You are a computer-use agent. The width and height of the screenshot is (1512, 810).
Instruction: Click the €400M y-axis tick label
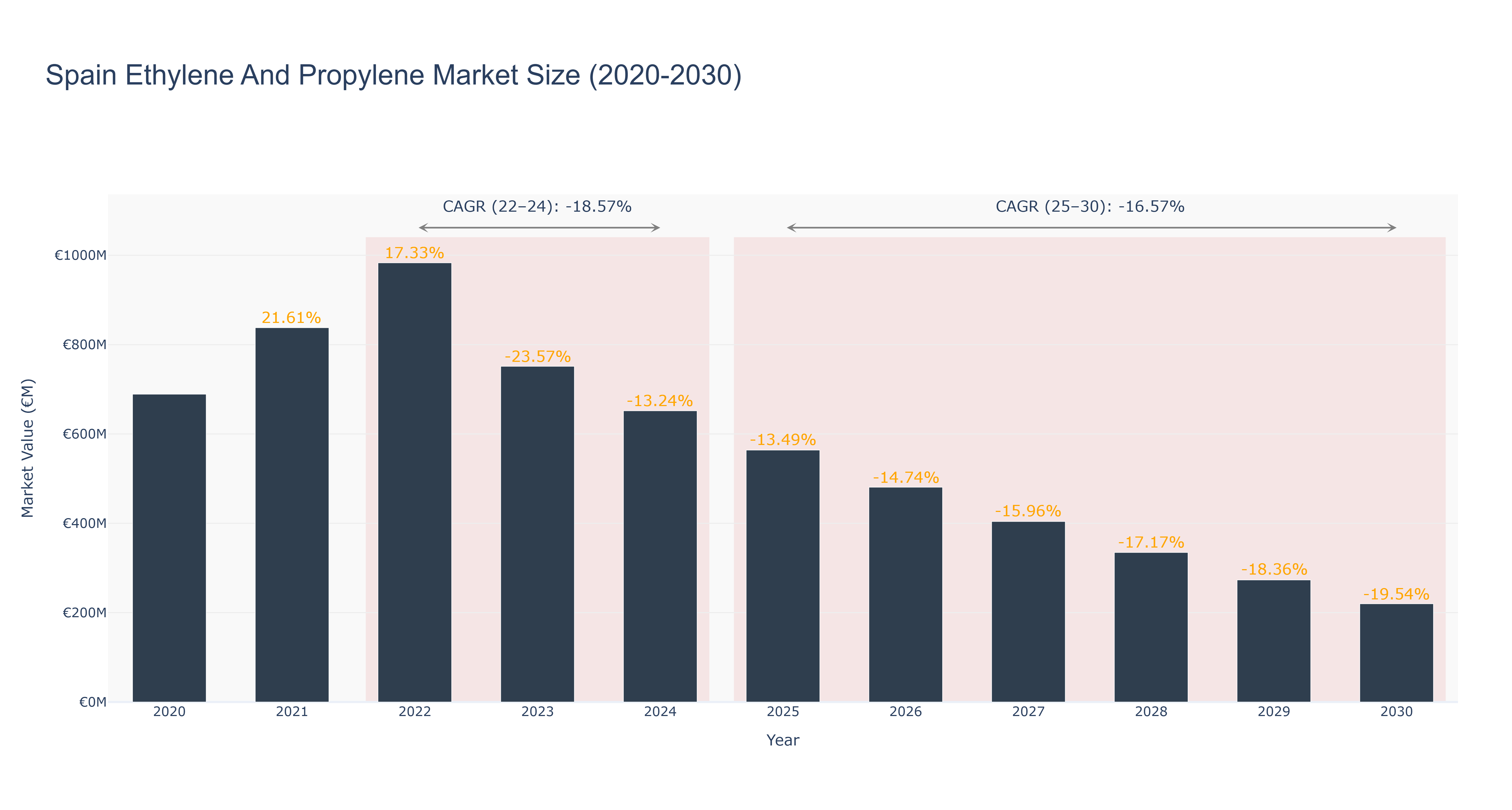(x=85, y=523)
